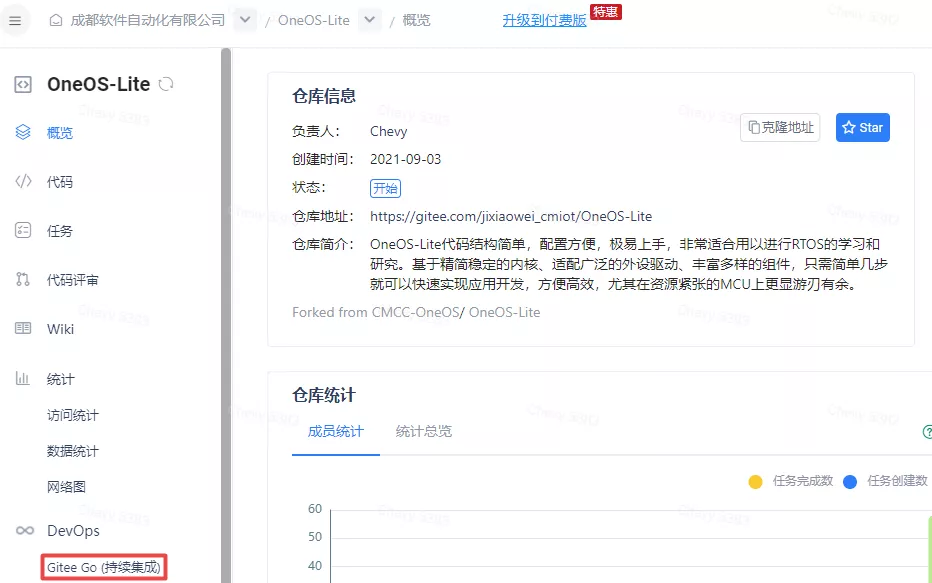Image resolution: width=932 pixels, height=583 pixels.
Task: Click the 任务 checklist icon
Action: [23, 230]
